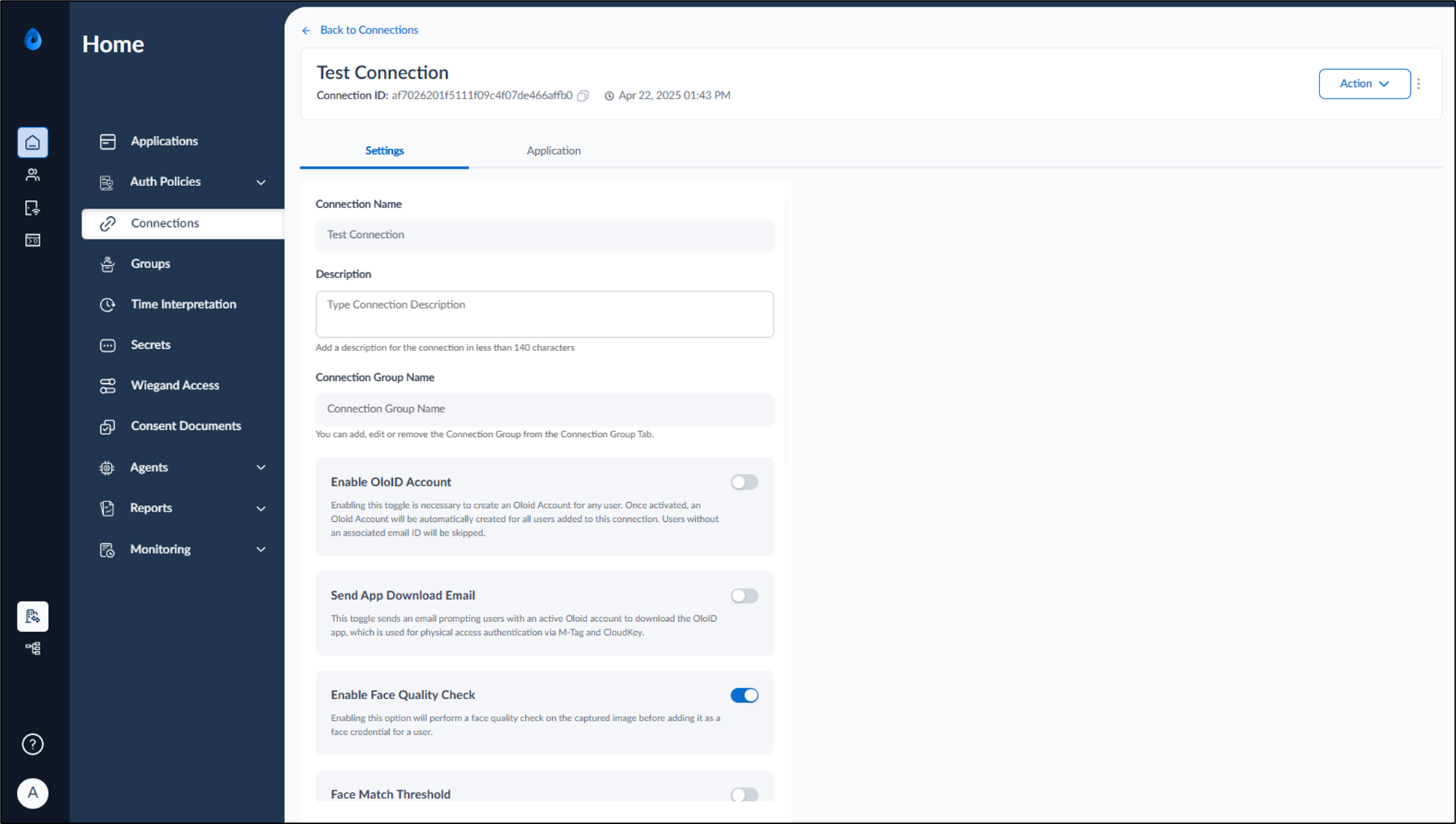Go Back to Connections link
The width and height of the screenshot is (1456, 824).
369,30
